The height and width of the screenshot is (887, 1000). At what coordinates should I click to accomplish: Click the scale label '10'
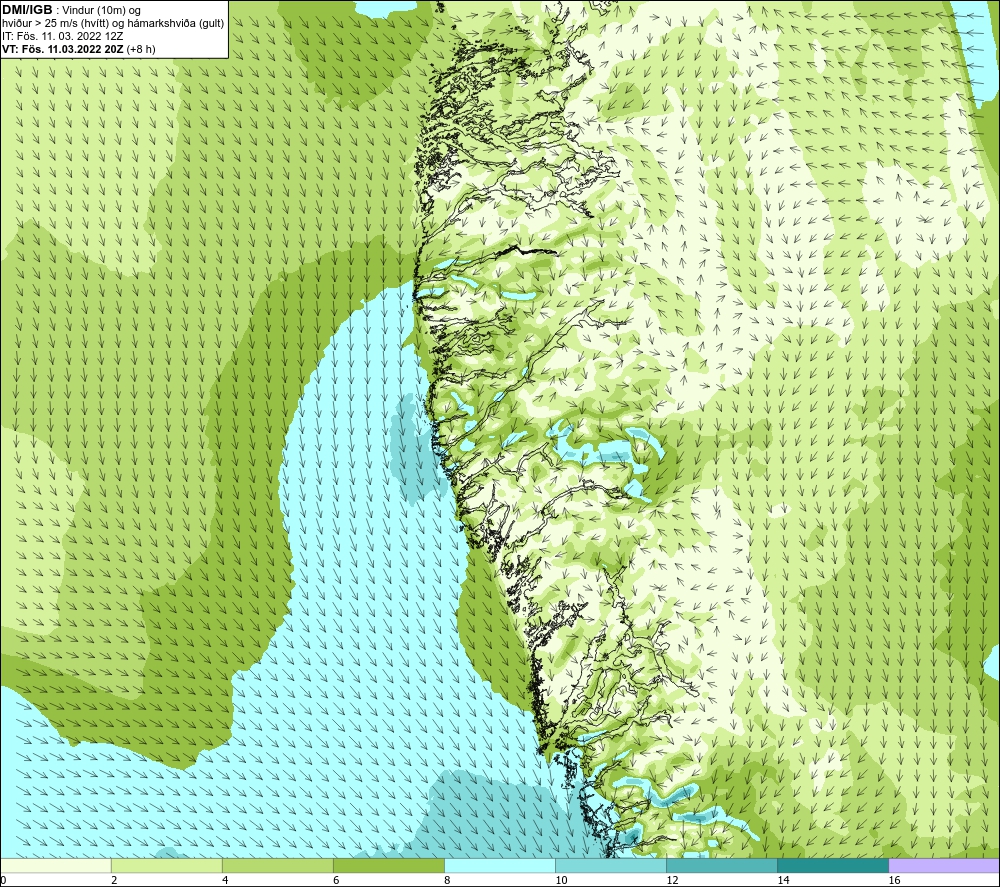click(x=561, y=881)
